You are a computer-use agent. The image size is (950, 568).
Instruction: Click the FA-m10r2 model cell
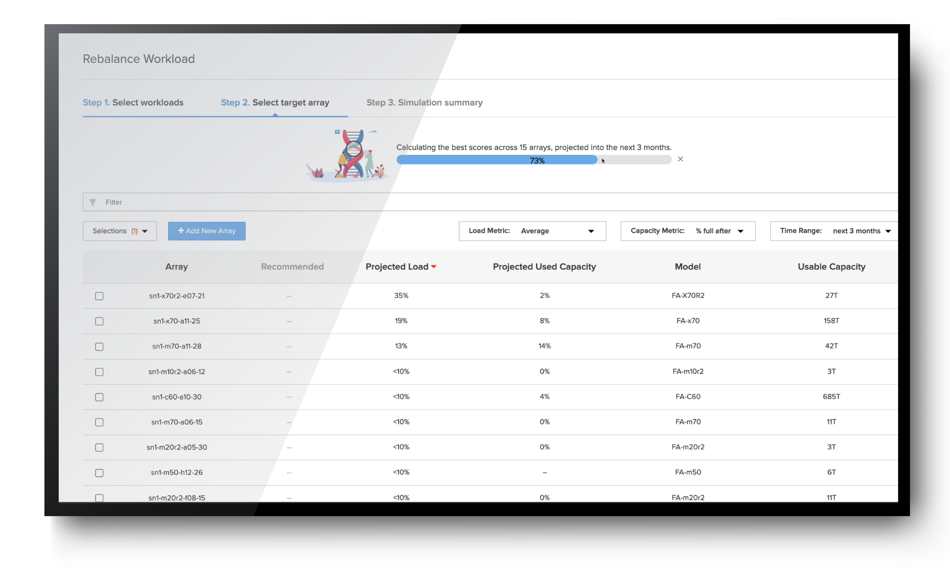[688, 372]
